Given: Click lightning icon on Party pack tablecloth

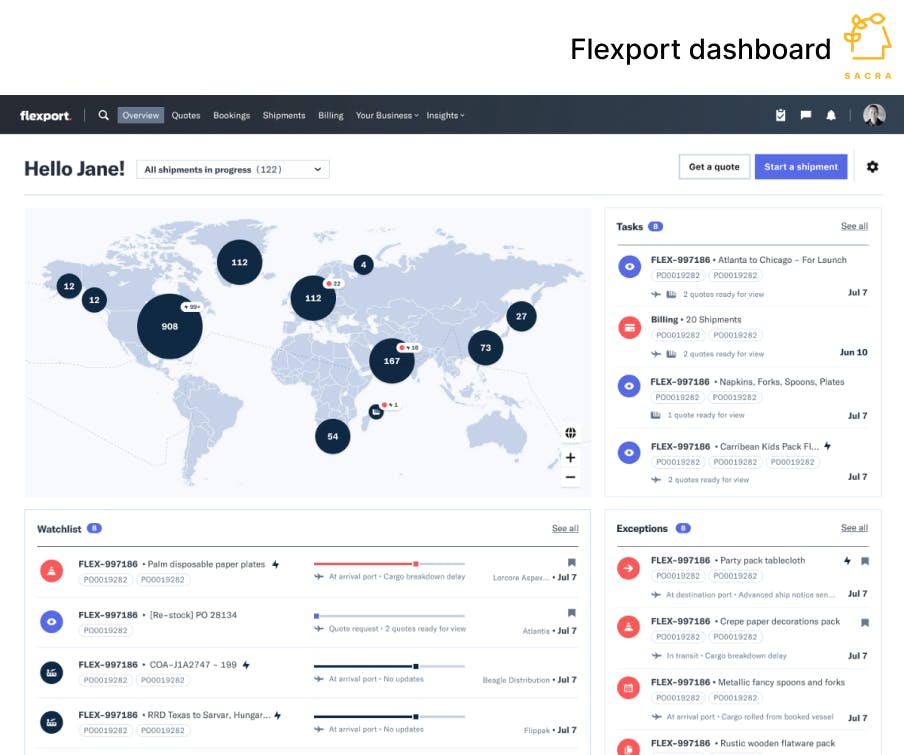Looking at the screenshot, I should [x=847, y=560].
